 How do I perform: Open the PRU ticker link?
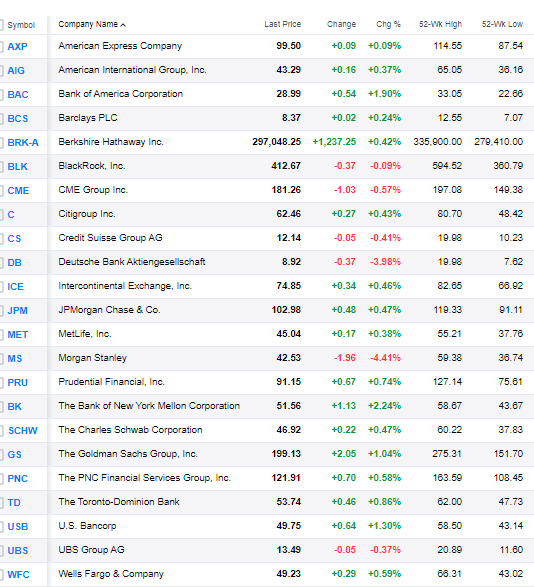[18, 382]
